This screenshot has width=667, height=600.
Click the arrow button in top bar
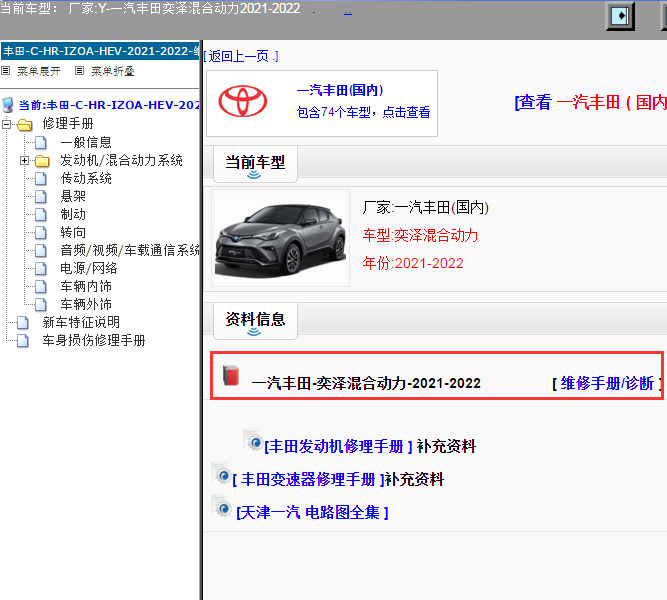tap(620, 17)
